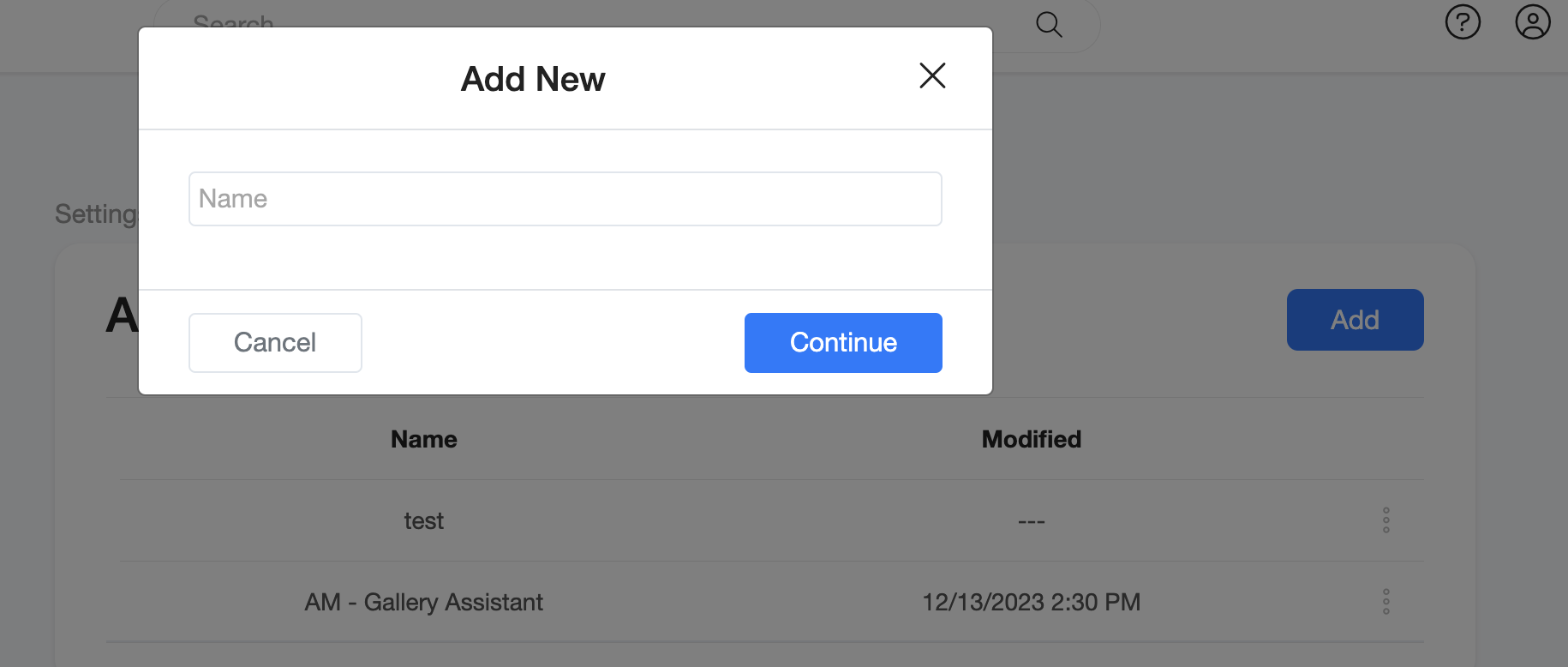Focus the Name input field
This screenshot has height=667, width=1568.
pyautogui.click(x=566, y=199)
